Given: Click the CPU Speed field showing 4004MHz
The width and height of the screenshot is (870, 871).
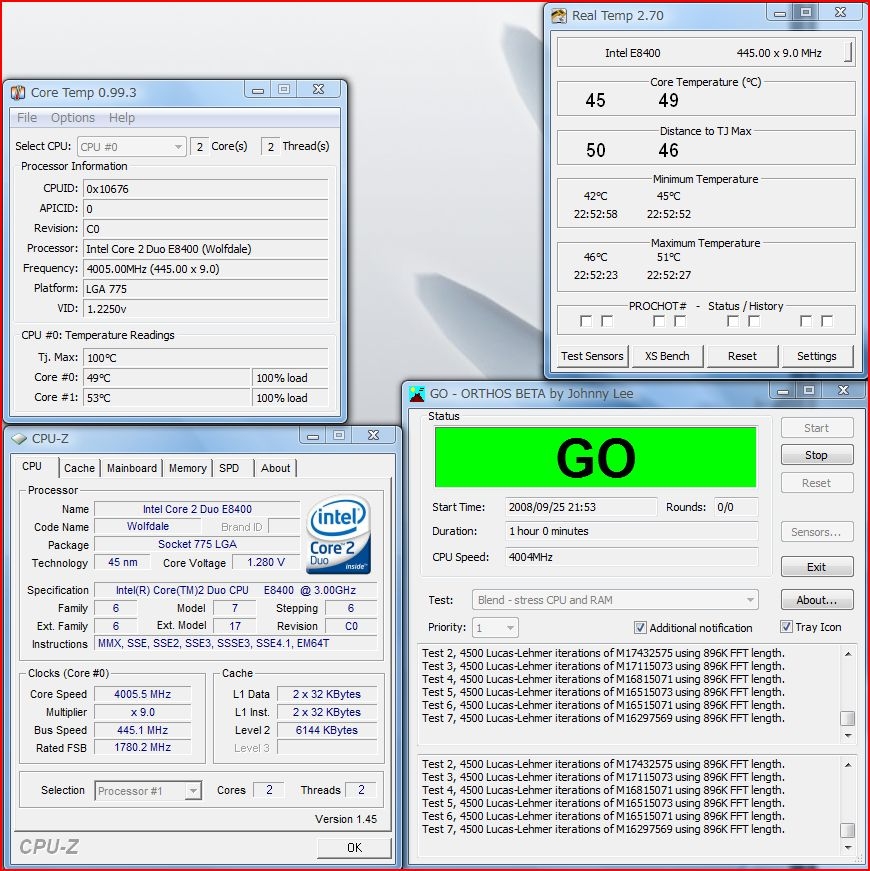Looking at the screenshot, I should point(632,557).
